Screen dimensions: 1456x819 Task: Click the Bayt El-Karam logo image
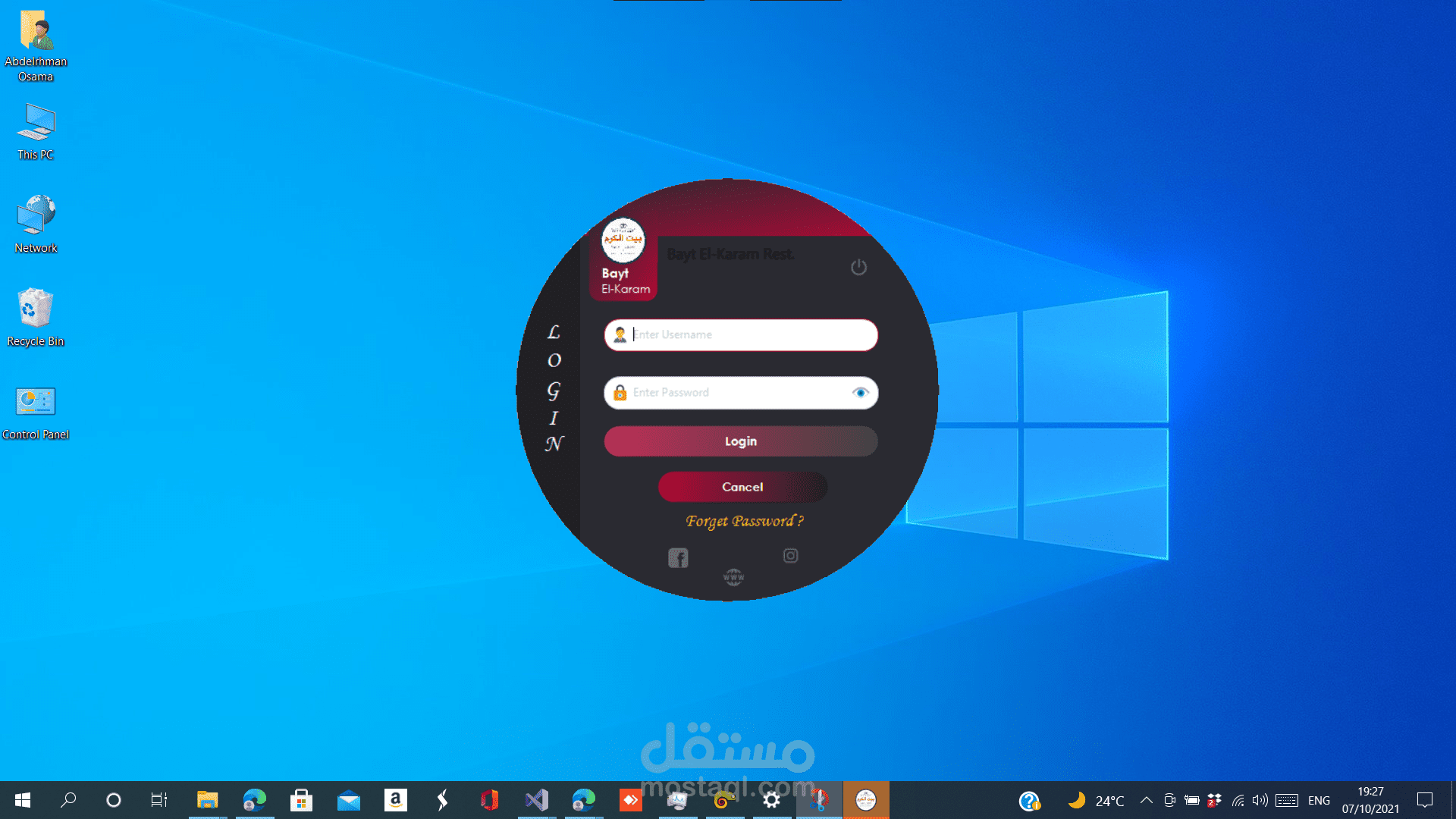pyautogui.click(x=623, y=240)
